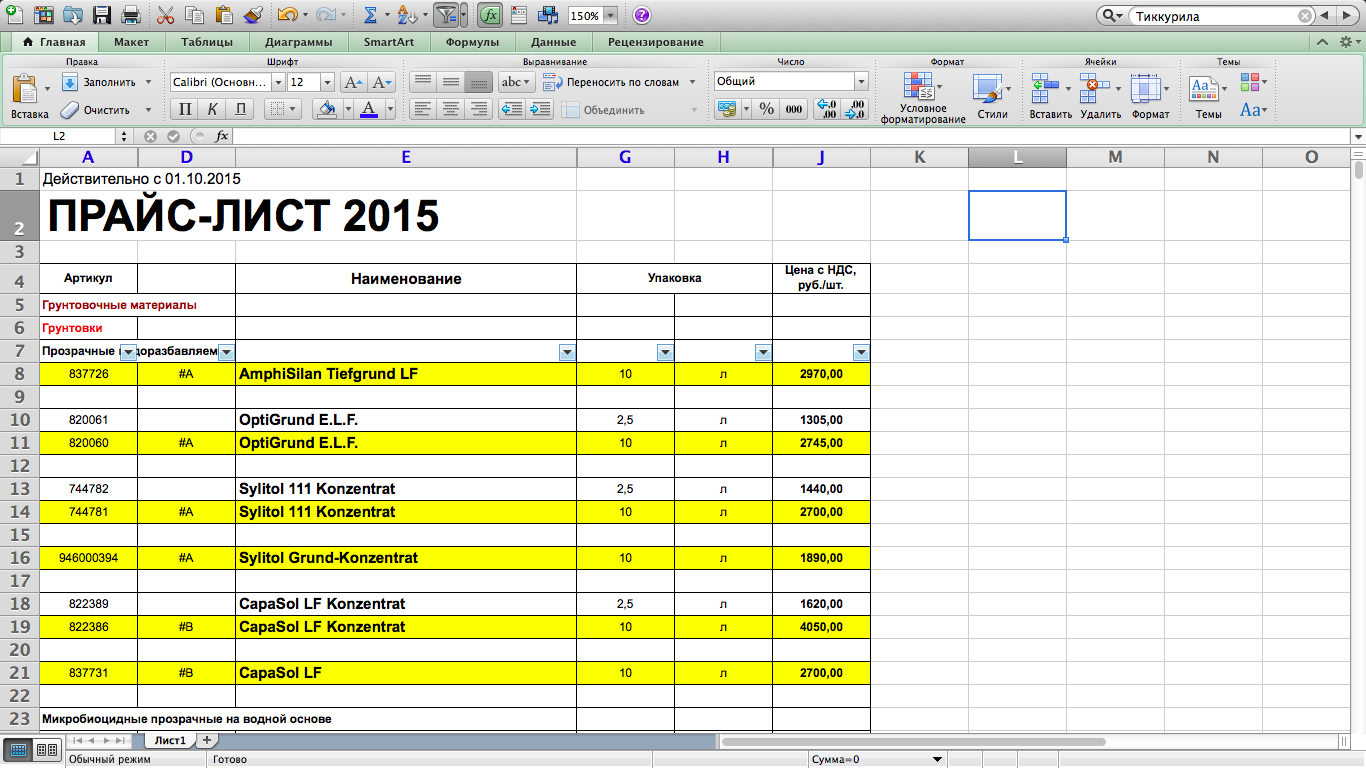Open filter dropdown in the Наименование column
Viewport: 1366px width, 768px height.
click(567, 352)
